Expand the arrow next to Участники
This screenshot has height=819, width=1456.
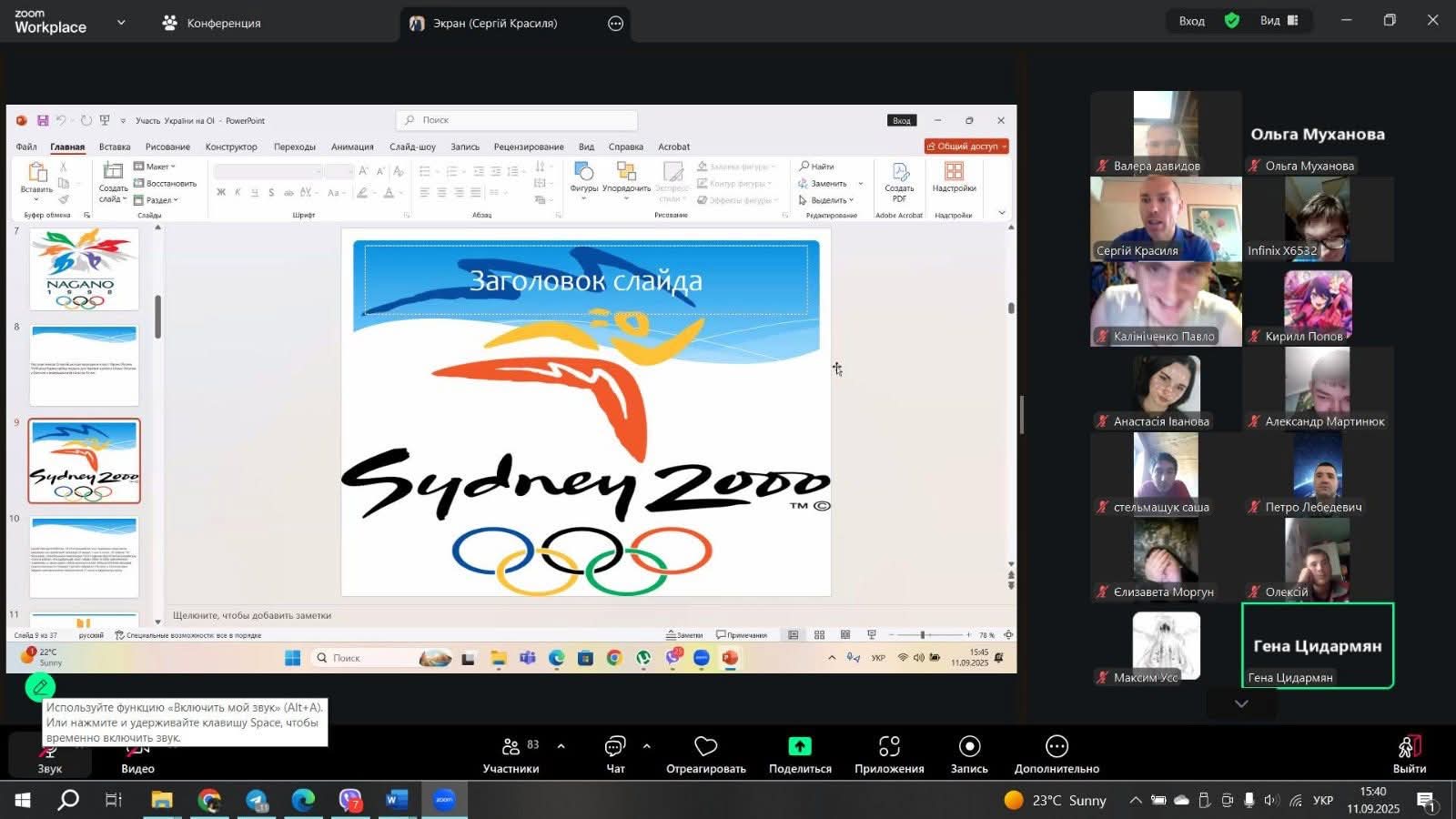(x=561, y=746)
